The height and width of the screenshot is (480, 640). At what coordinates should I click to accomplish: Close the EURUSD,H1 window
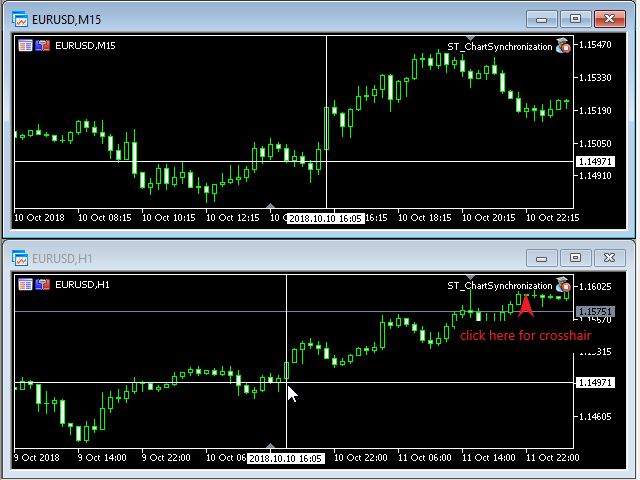pyautogui.click(x=610, y=258)
